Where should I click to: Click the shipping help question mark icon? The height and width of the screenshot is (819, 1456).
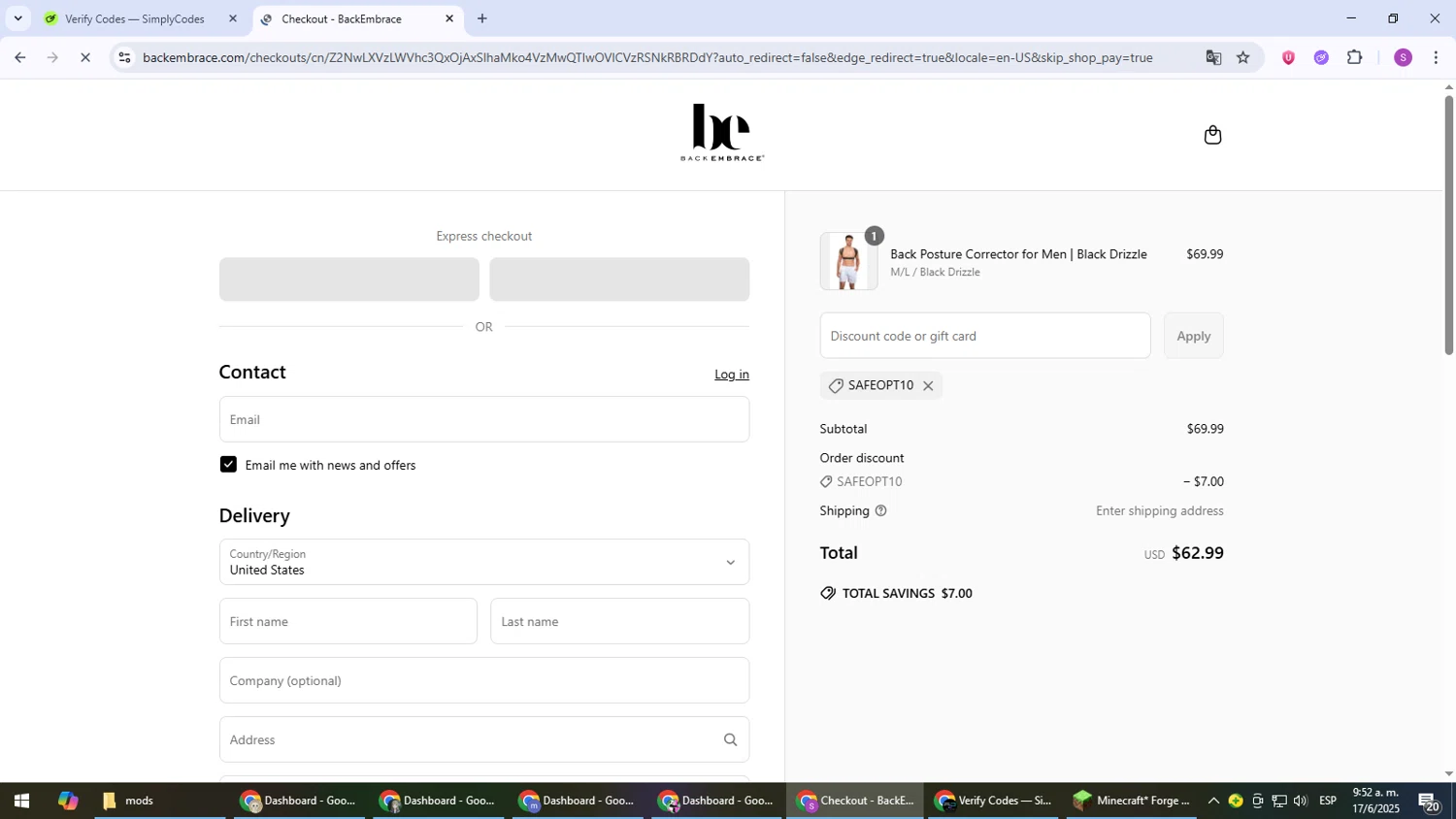[x=881, y=511]
